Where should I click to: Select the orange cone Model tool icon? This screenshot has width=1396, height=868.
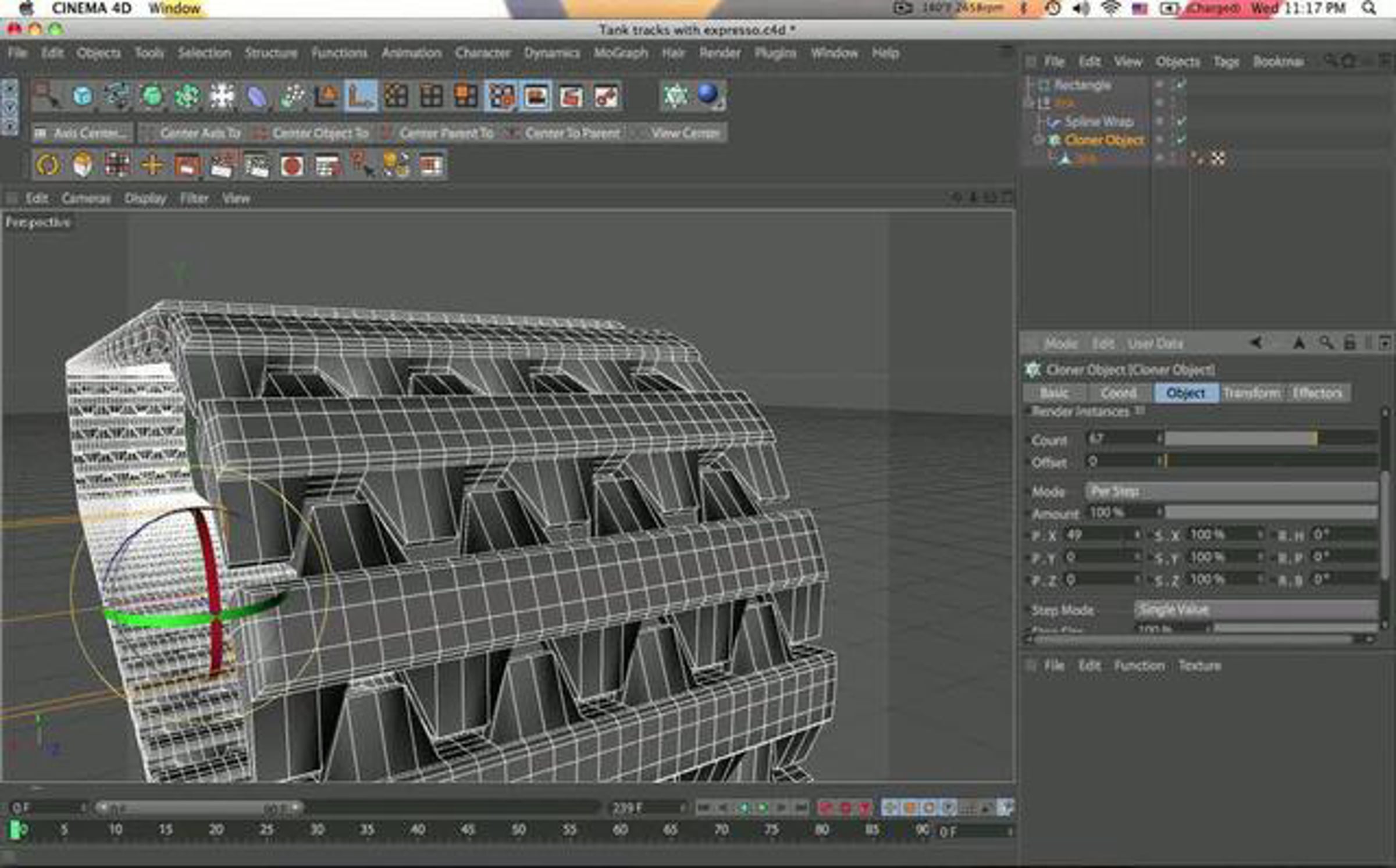coord(326,95)
